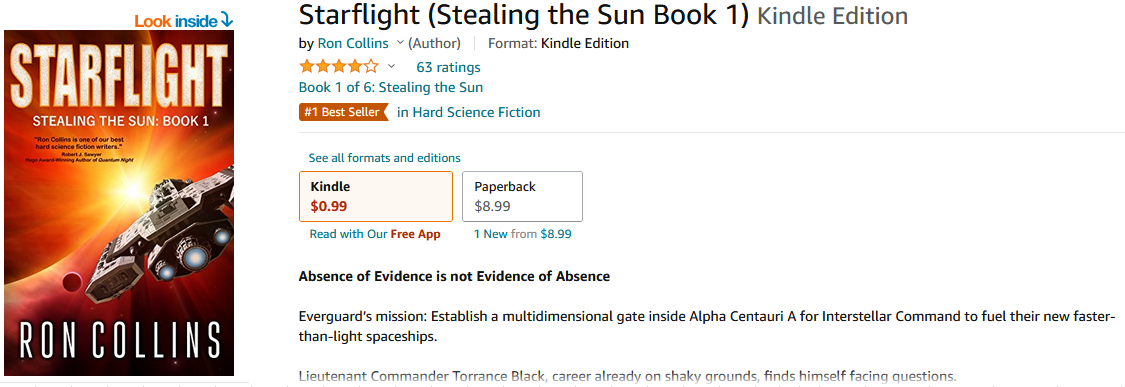Expand the star rating breakdown chevron

coord(392,67)
